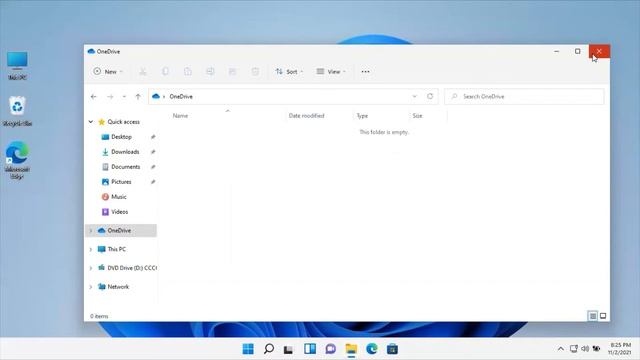
Task: Open Chat on the taskbar
Action: [331, 349]
